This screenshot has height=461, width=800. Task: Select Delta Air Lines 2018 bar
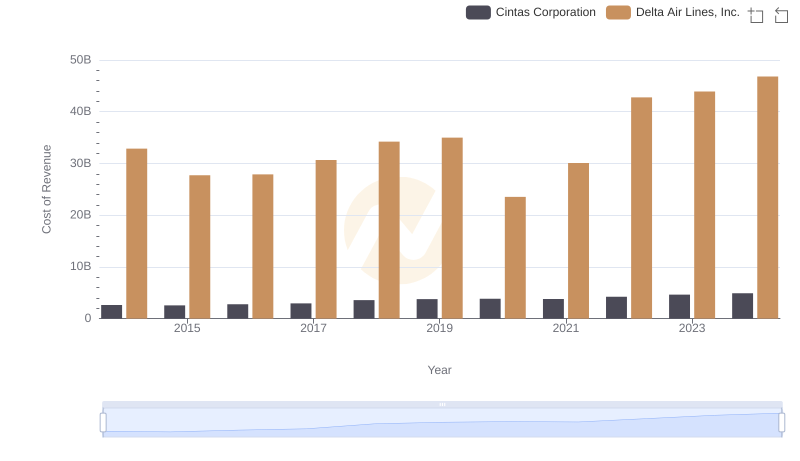point(389,230)
